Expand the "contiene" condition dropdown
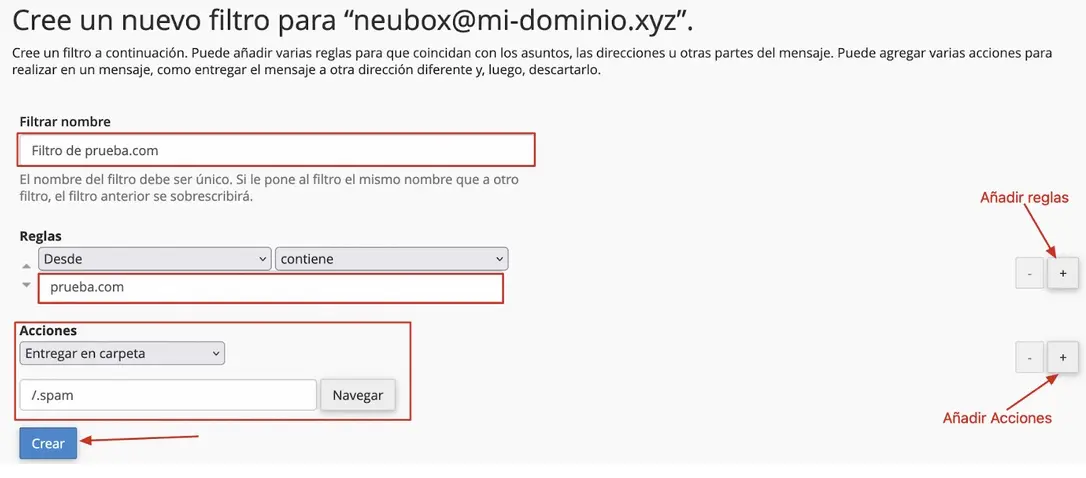Screen dimensions: 1086x478 [391, 259]
